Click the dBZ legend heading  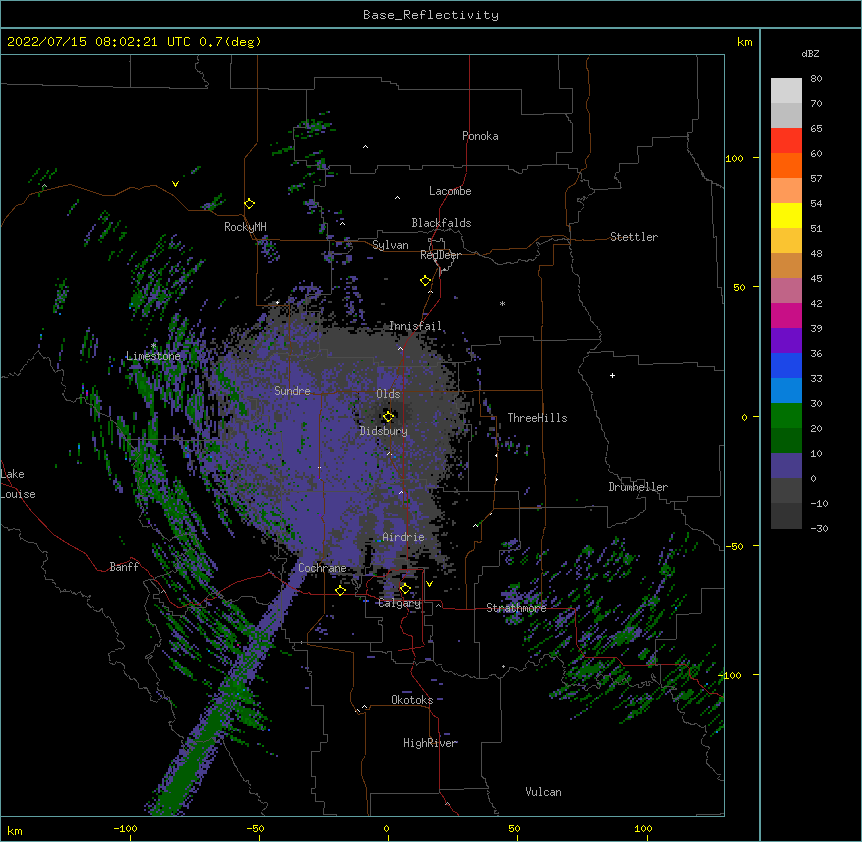(810, 54)
